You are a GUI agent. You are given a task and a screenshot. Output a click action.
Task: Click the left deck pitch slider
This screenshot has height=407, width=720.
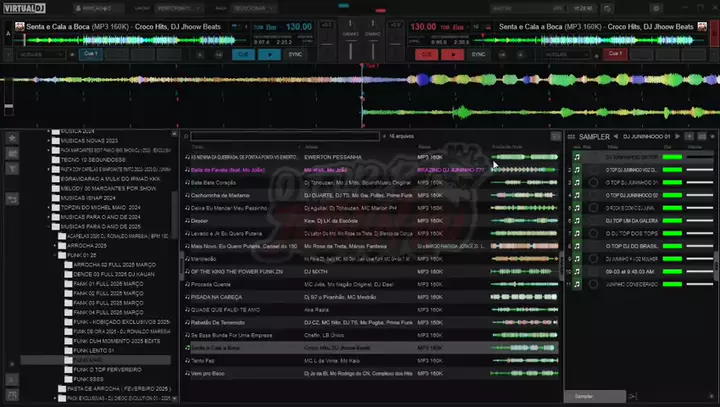pyautogui.click(x=326, y=45)
